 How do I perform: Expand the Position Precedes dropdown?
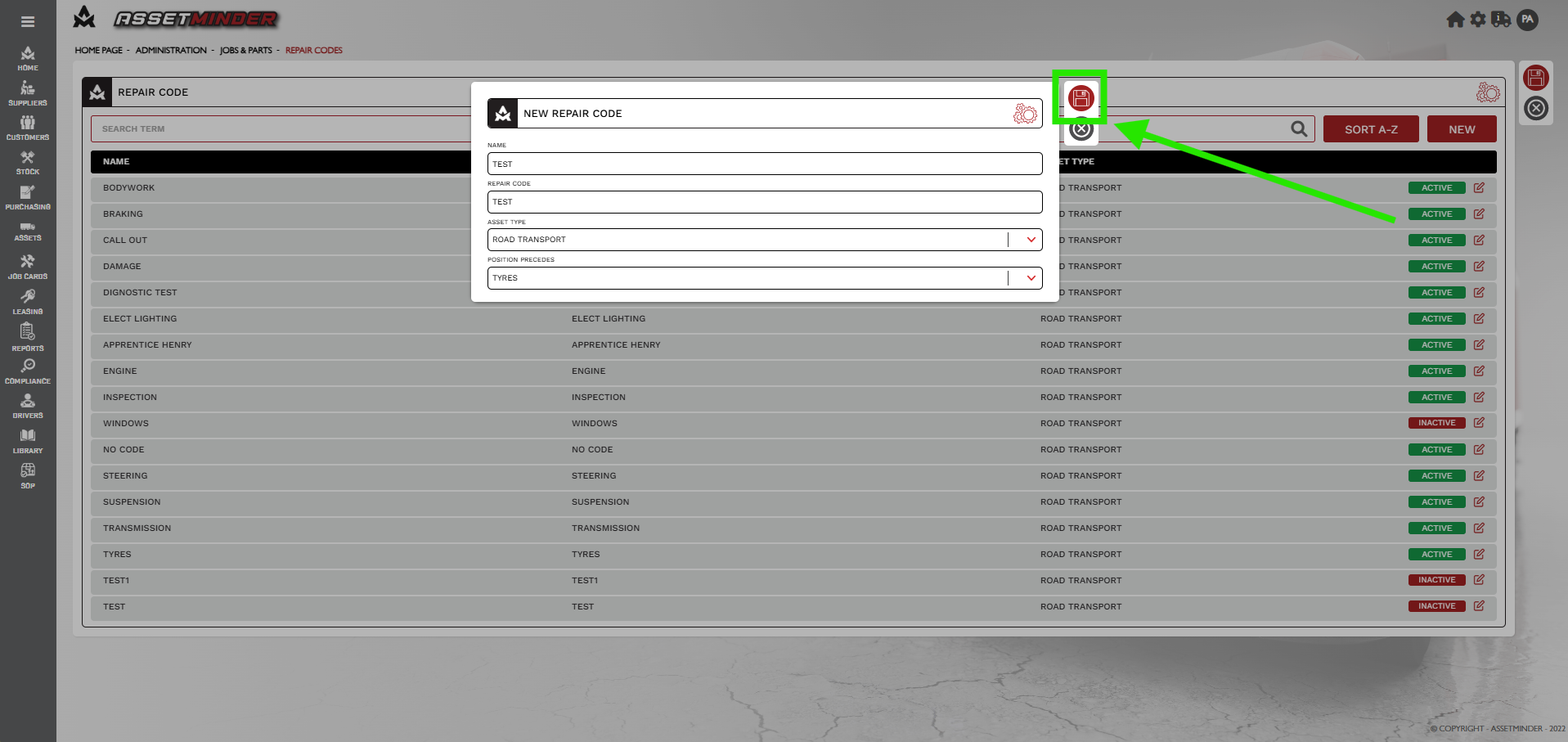coord(1031,278)
